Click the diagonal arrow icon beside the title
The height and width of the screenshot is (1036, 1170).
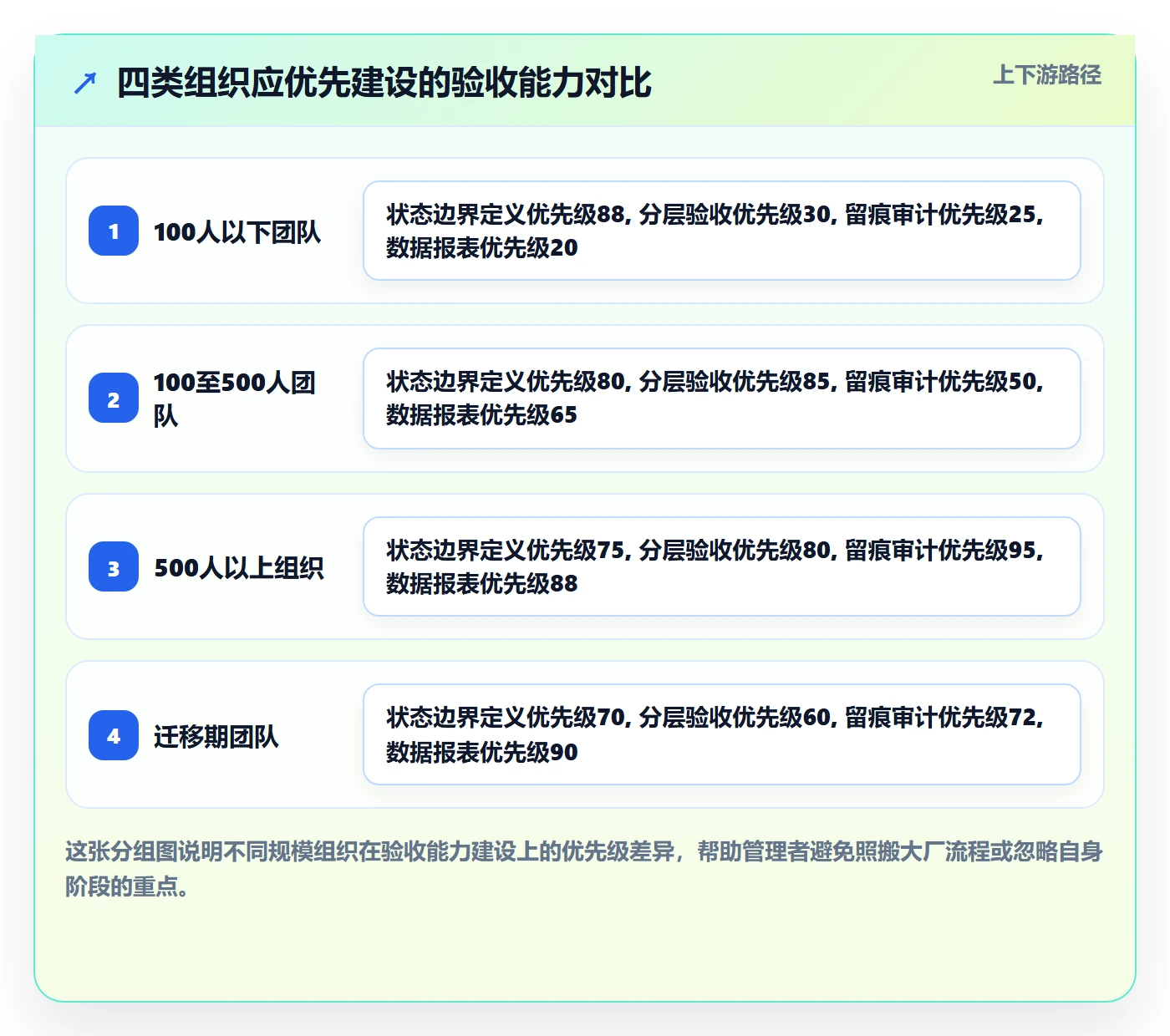[x=85, y=83]
